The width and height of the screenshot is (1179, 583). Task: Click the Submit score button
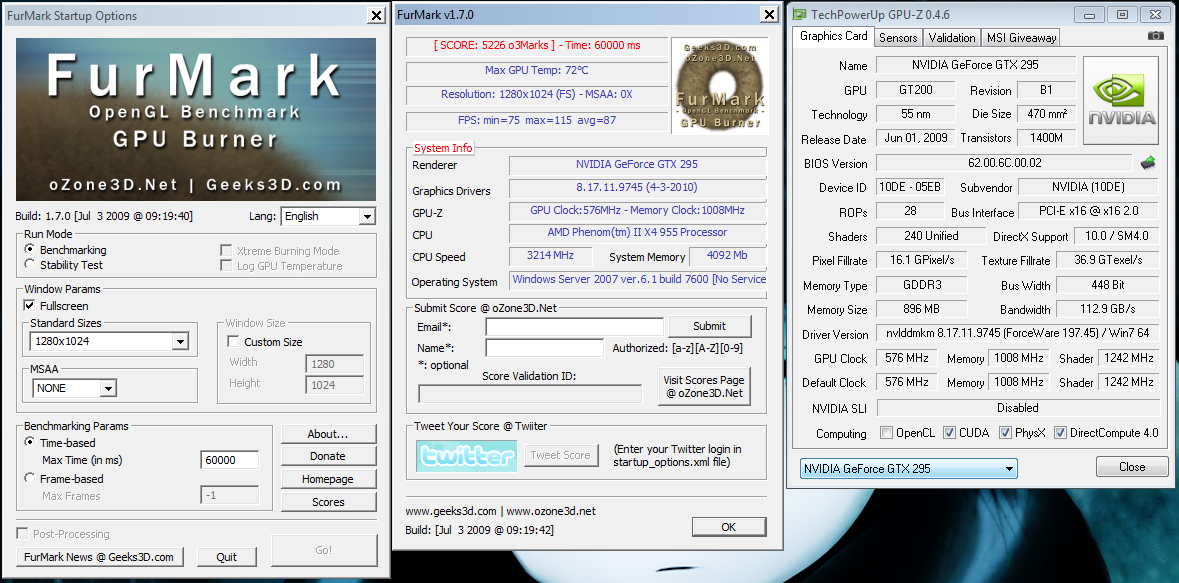709,326
